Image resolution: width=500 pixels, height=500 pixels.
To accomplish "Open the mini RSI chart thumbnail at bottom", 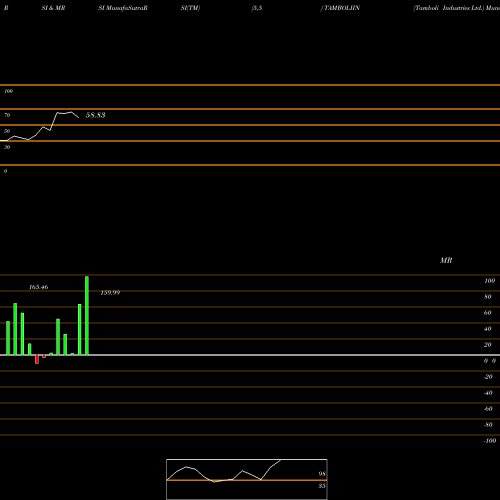I will pyautogui.click(x=247, y=479).
